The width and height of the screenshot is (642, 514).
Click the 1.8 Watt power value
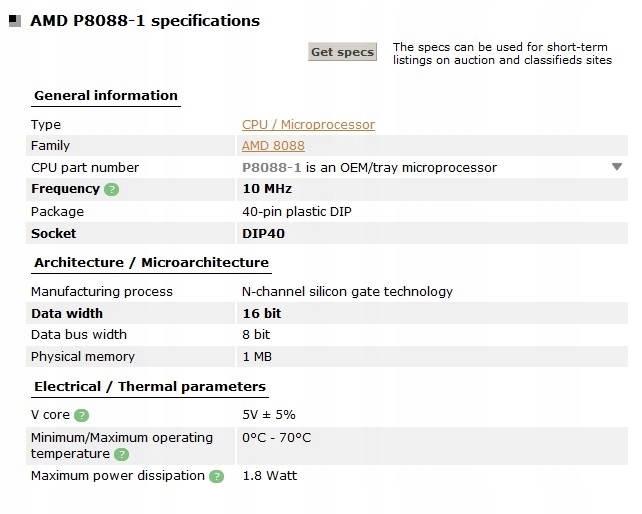pyautogui.click(x=270, y=476)
